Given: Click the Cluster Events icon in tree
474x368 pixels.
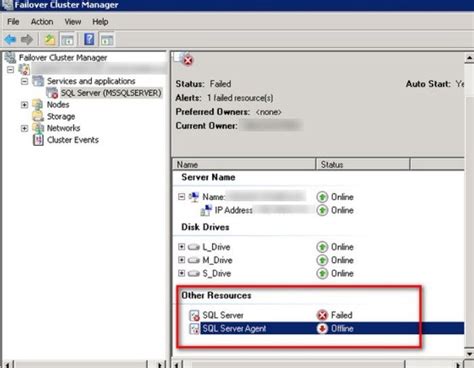Looking at the screenshot, I should [x=38, y=140].
